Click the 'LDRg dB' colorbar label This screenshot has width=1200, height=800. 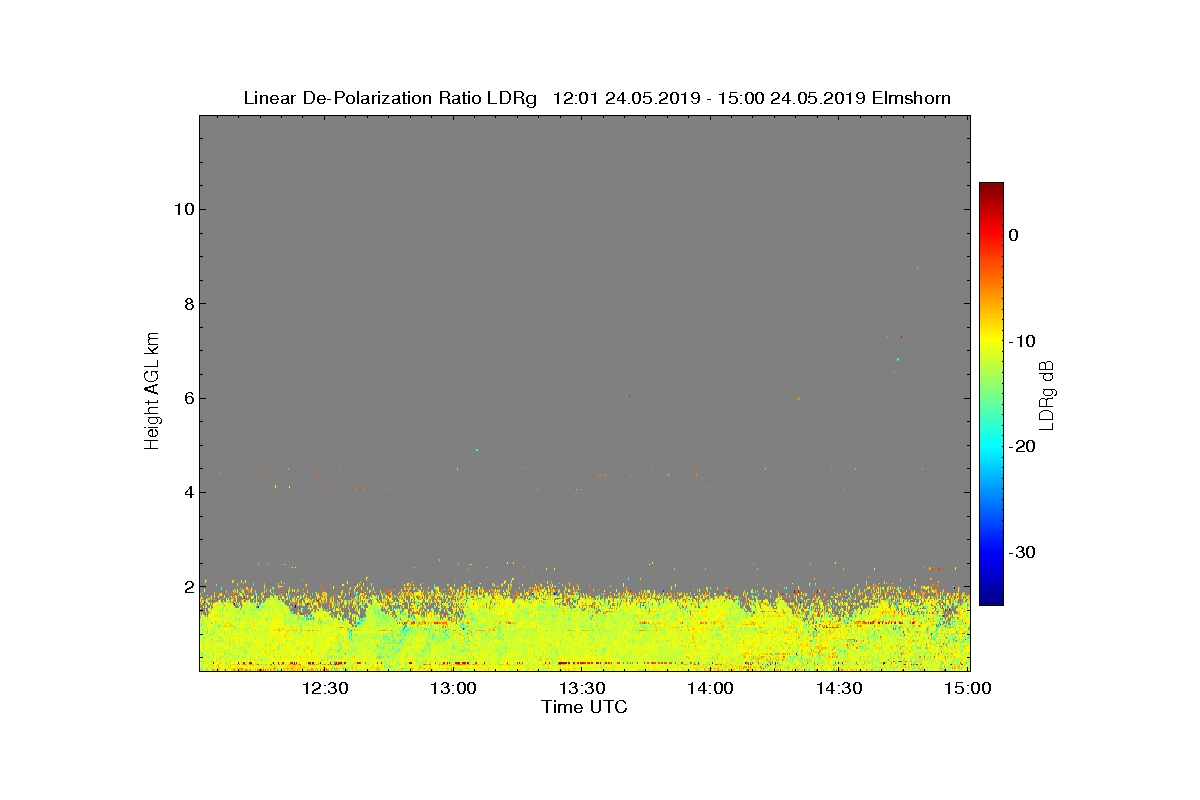coord(1047,394)
